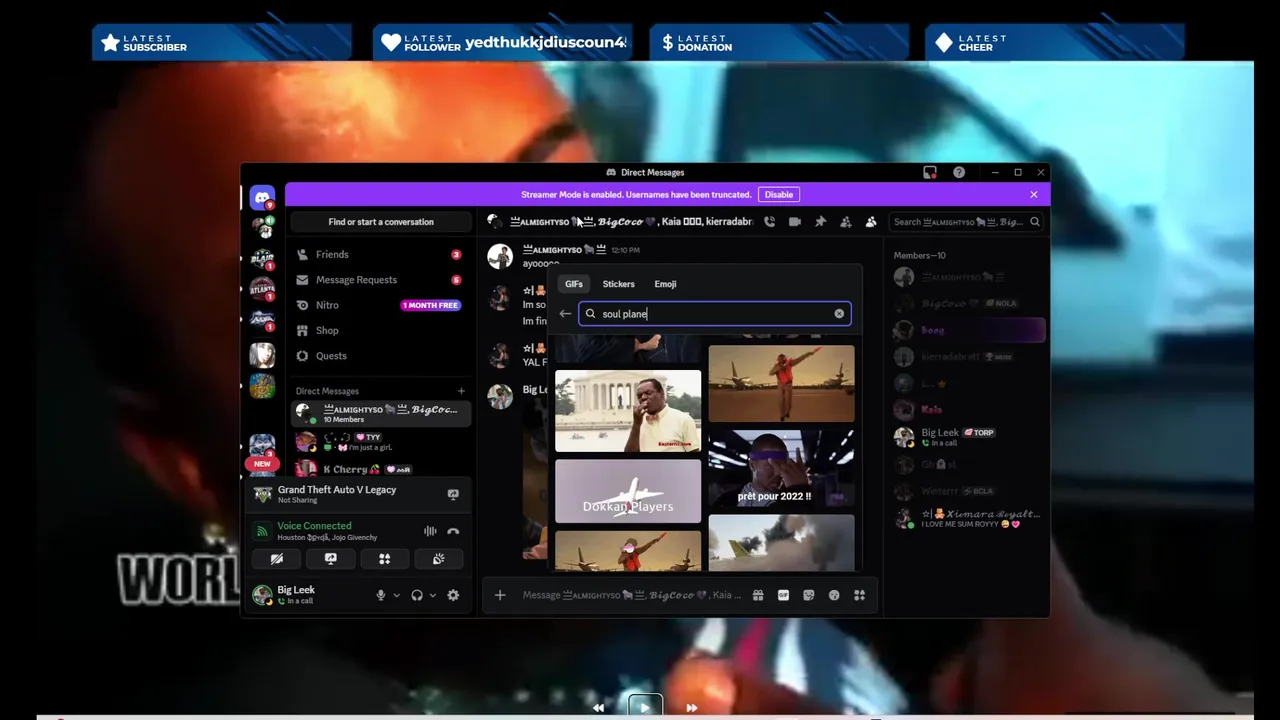Toggle the GIF picker button in message bar
The width and height of the screenshot is (1280, 720).
(783, 595)
